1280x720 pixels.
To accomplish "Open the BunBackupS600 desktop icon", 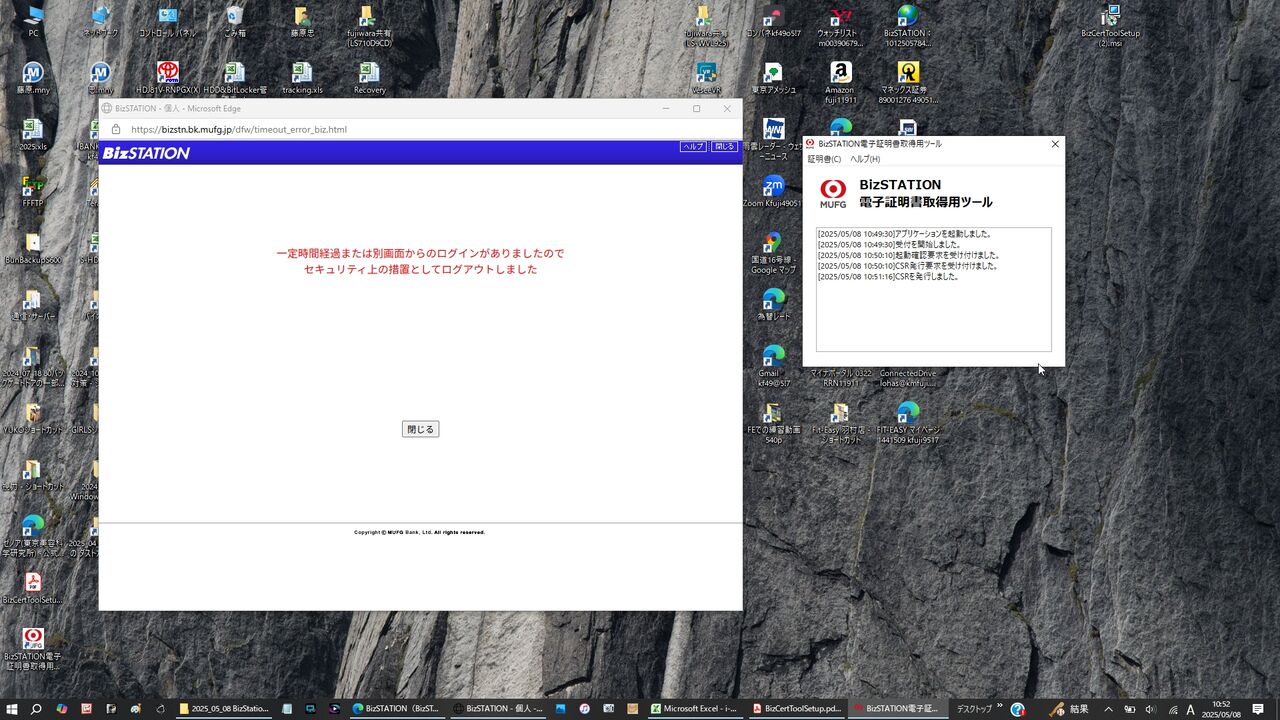I will pyautogui.click(x=33, y=249).
